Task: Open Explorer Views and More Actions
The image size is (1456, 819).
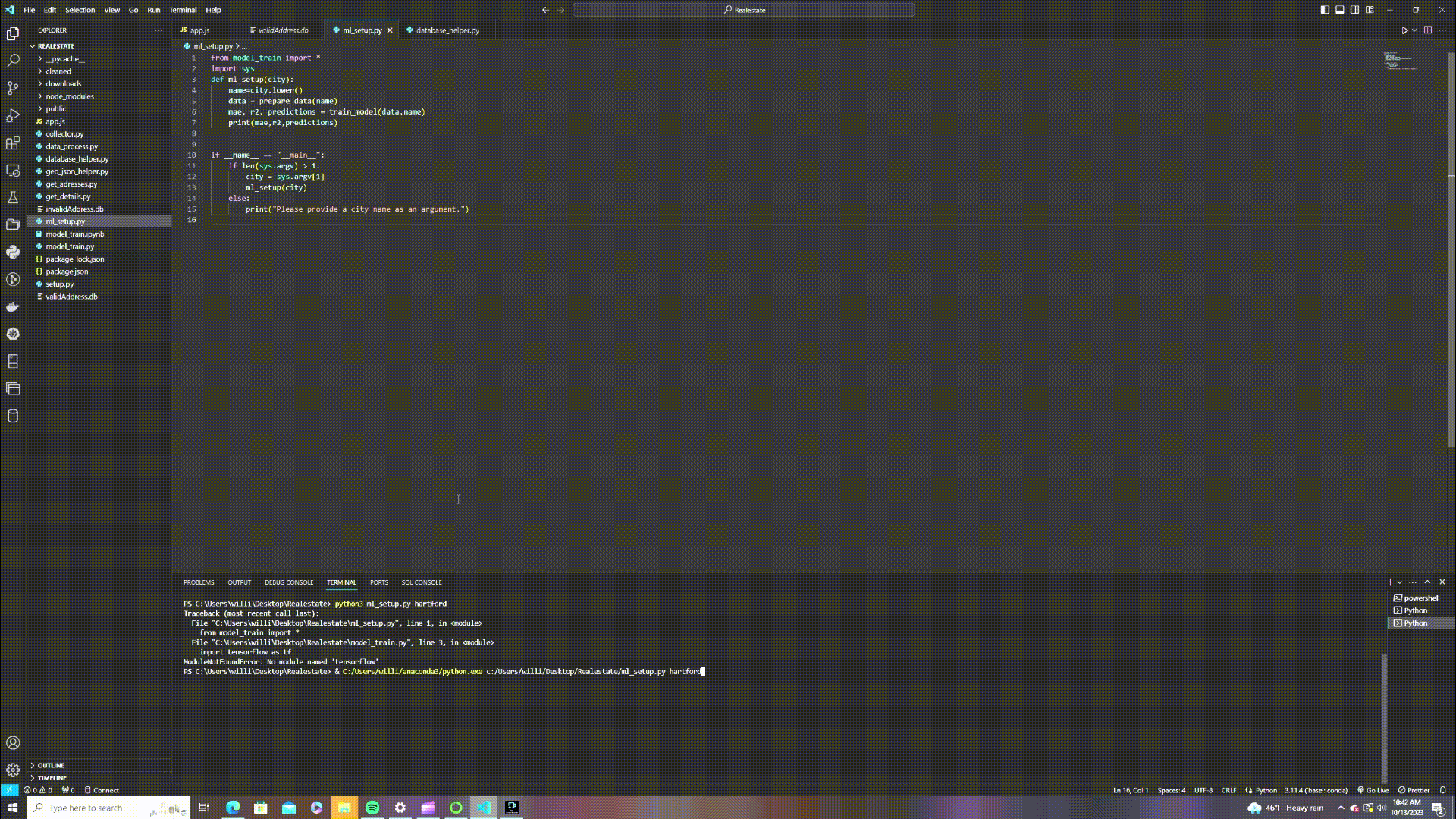Action: 158,30
